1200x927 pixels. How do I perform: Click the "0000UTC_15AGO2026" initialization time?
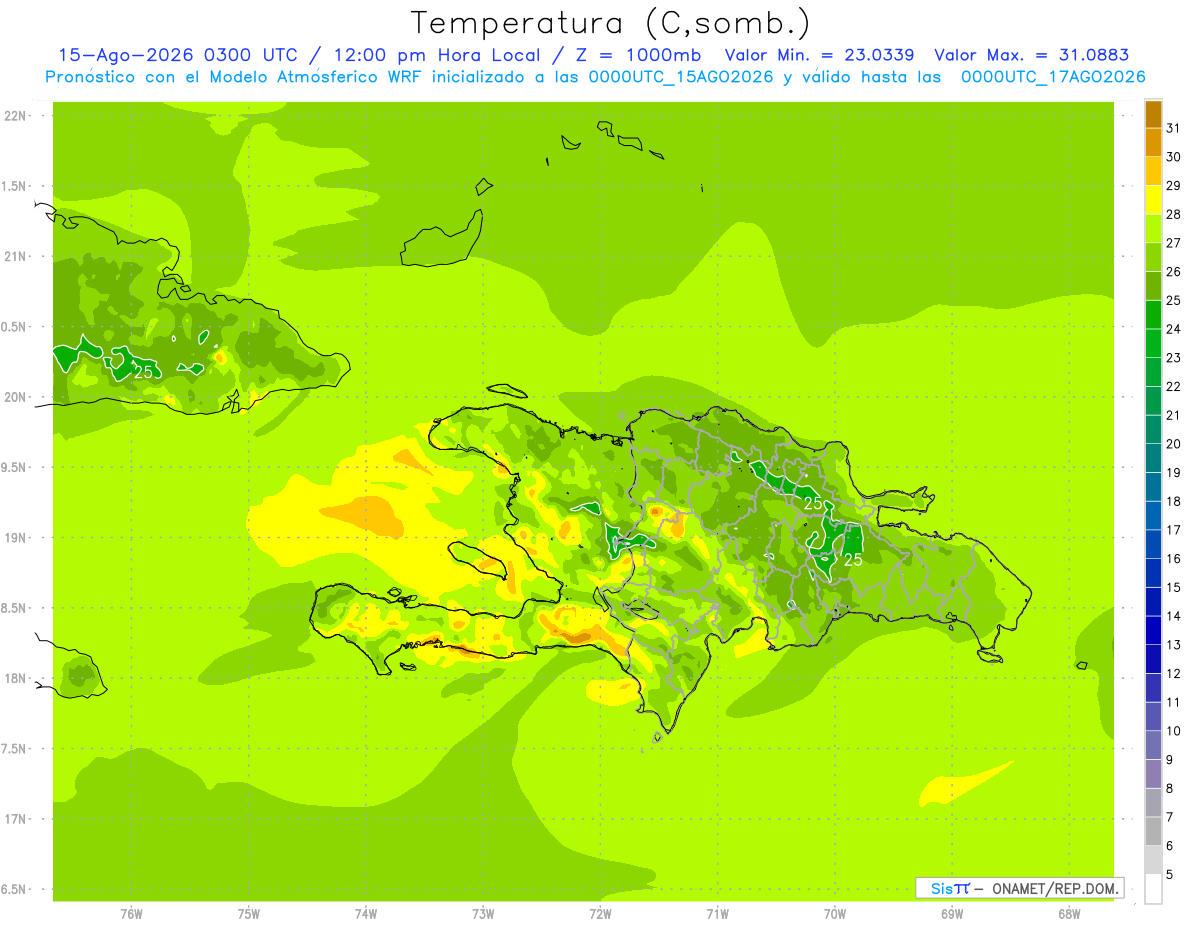(681, 77)
